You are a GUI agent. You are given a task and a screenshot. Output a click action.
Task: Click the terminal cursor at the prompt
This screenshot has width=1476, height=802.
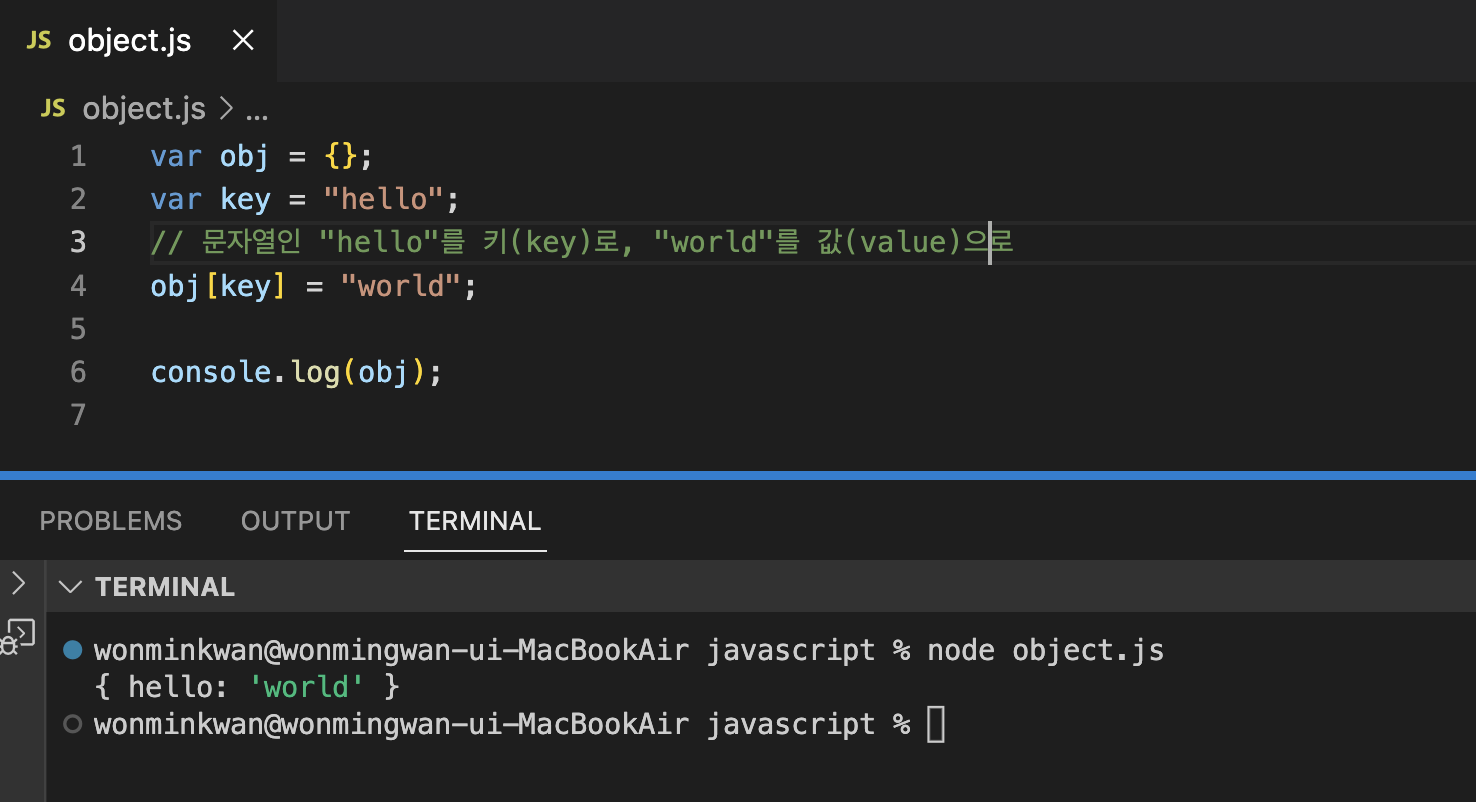coord(935,724)
